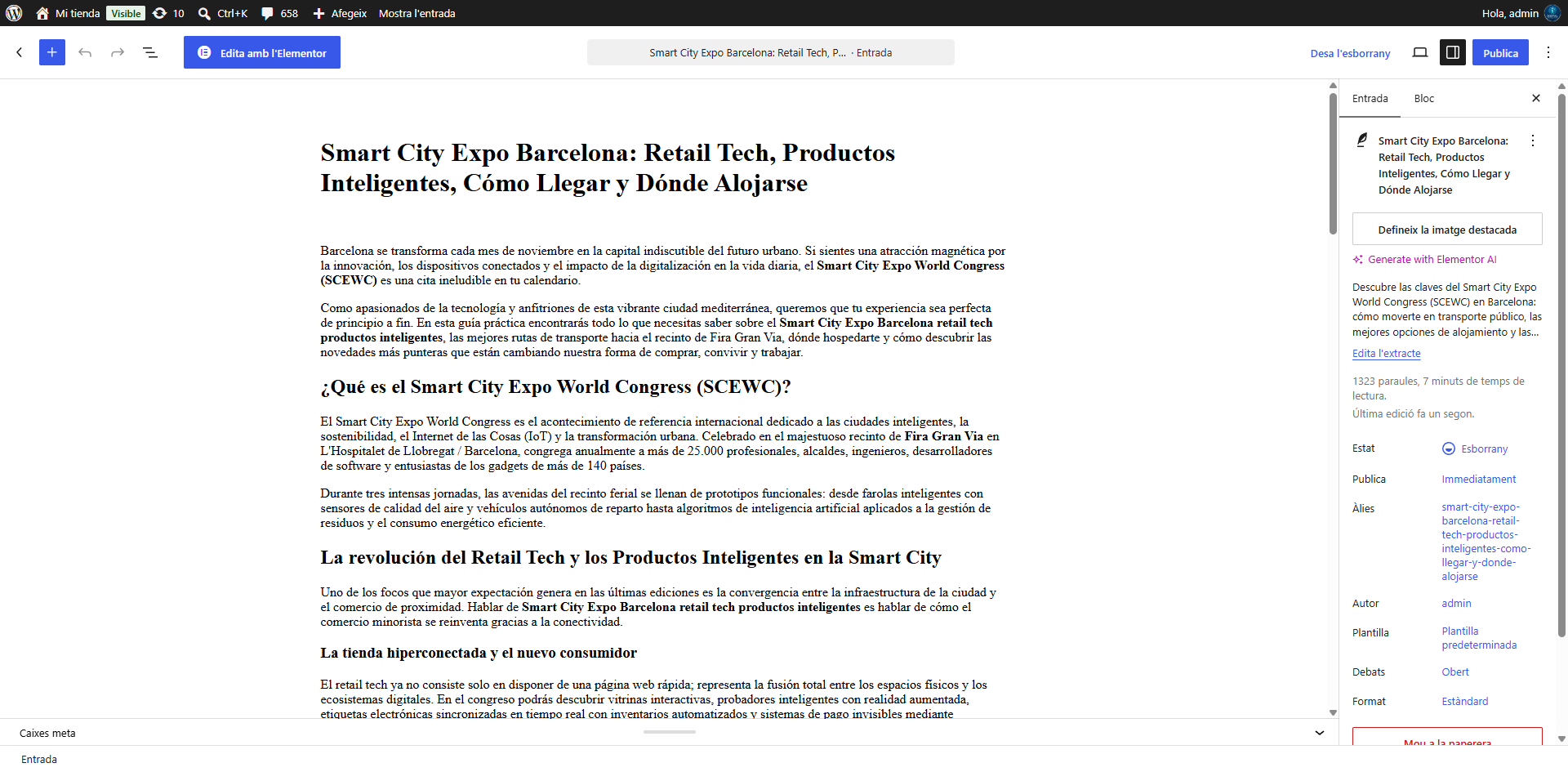Open the editor options three-dot menu

[x=1548, y=52]
